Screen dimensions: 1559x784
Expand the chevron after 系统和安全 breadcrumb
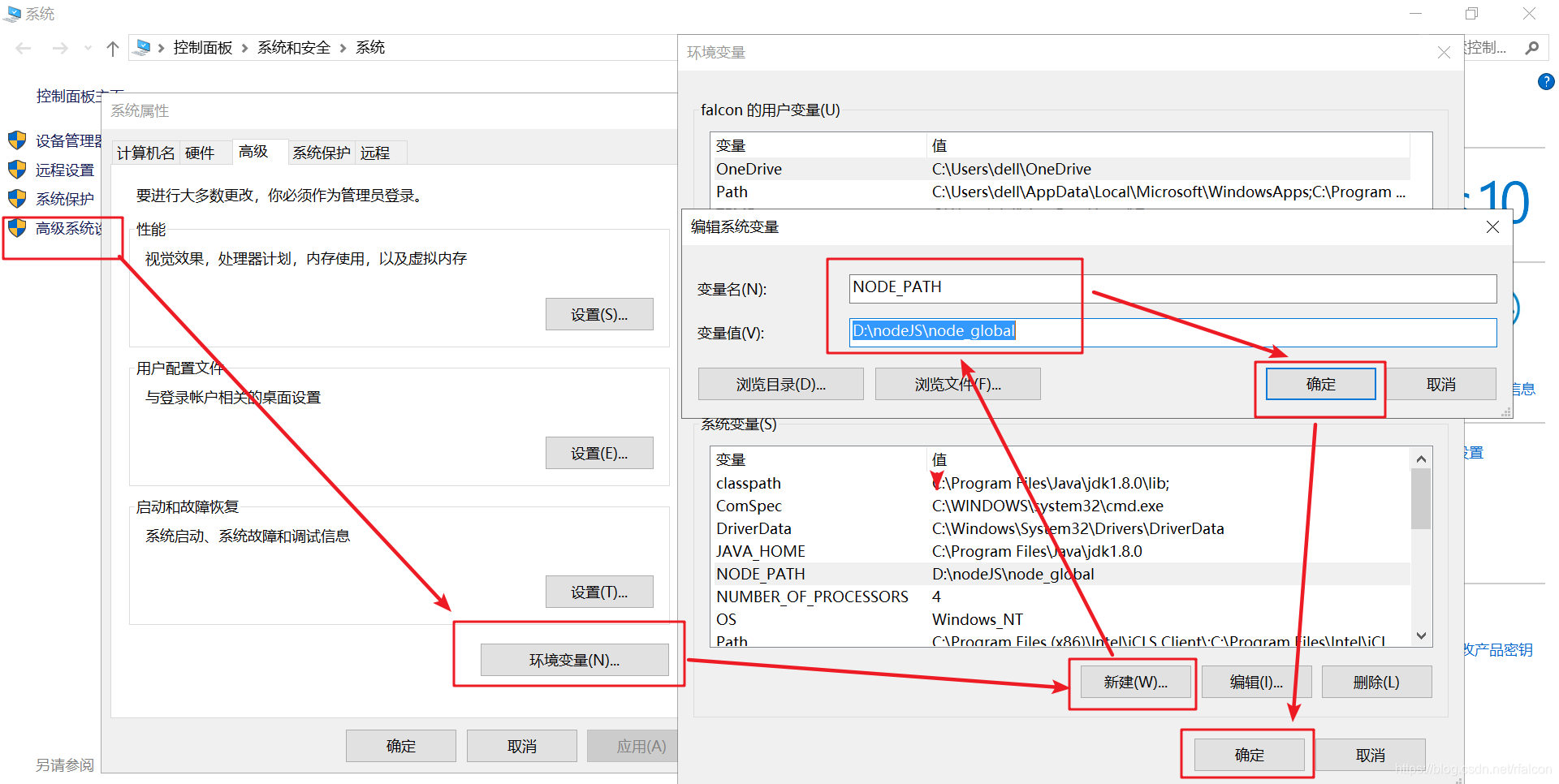click(x=343, y=49)
